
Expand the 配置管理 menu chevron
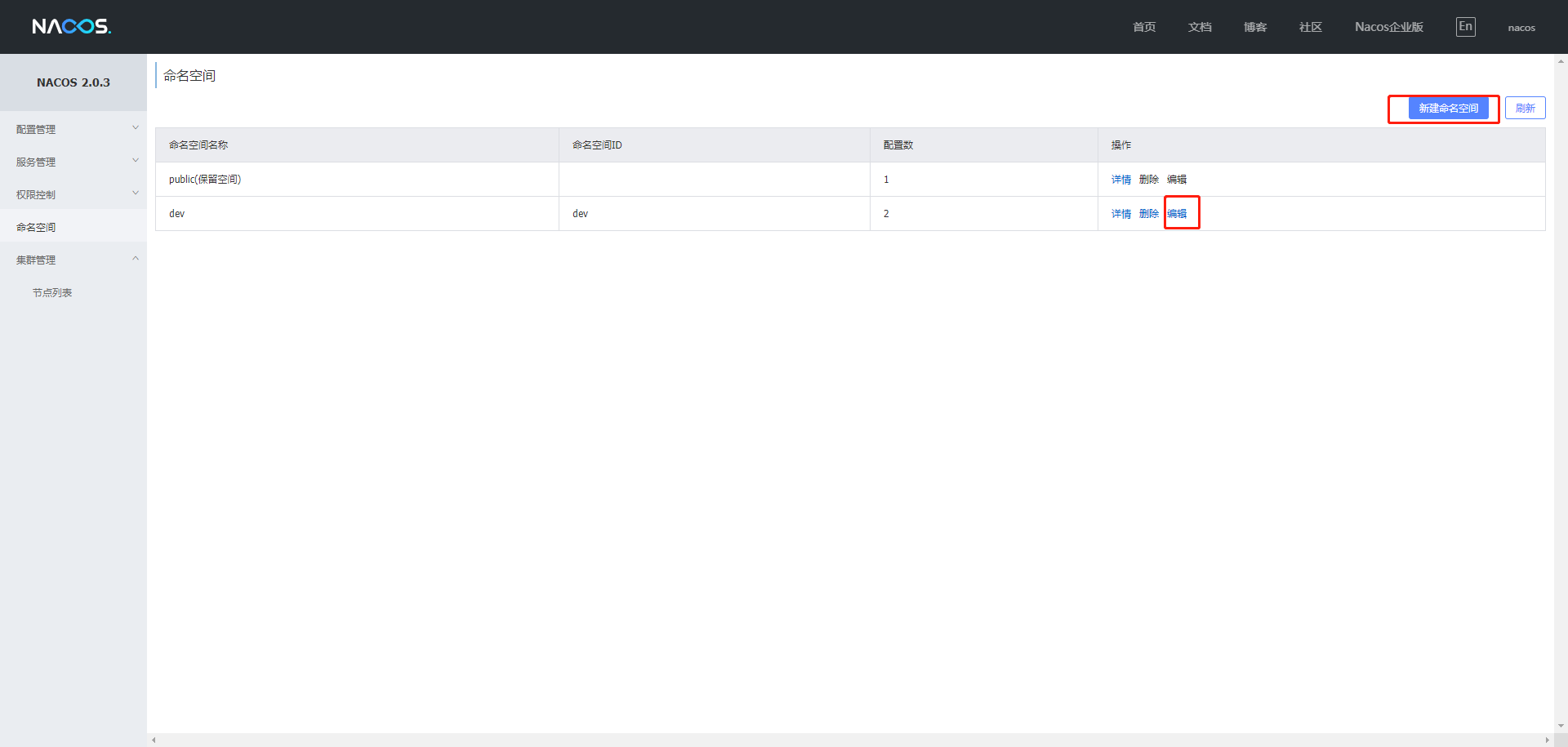[x=136, y=128]
